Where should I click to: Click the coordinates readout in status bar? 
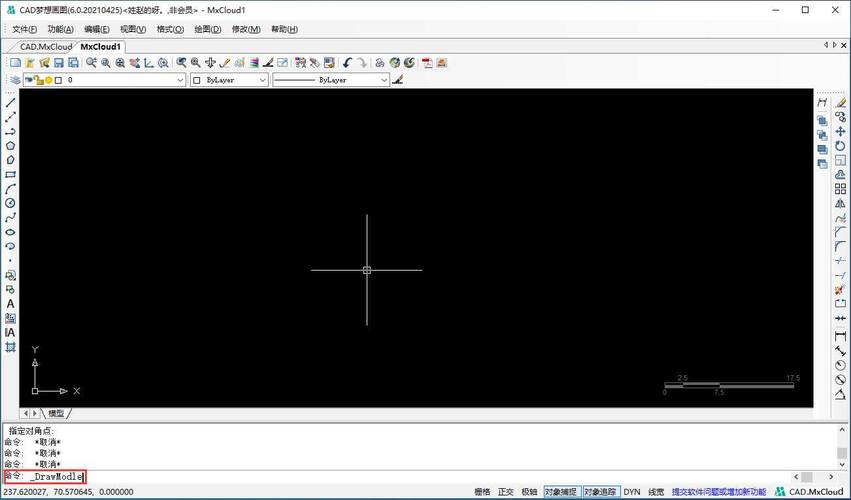(x=68, y=492)
